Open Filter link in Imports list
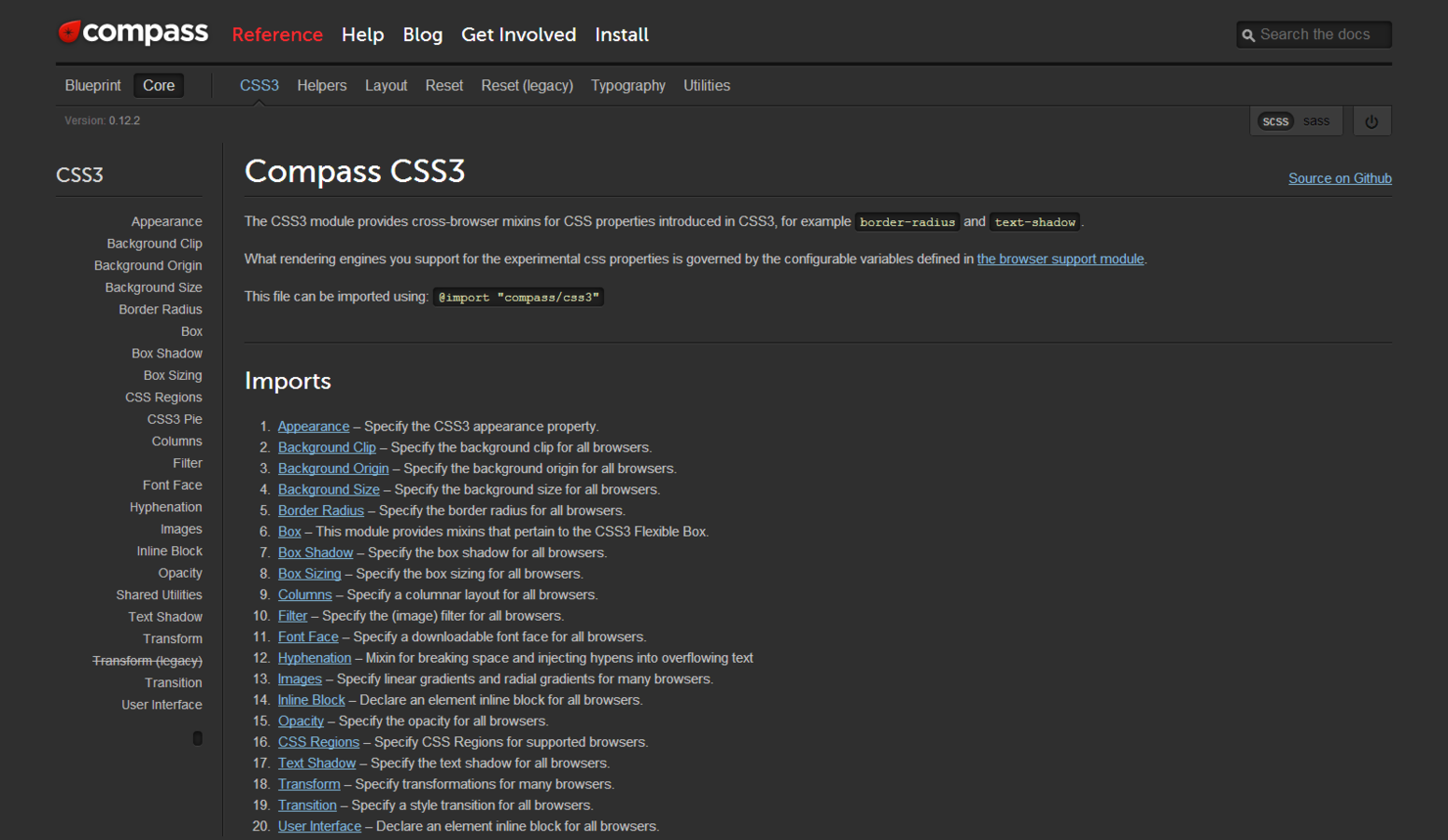This screenshot has height=840, width=1448. coord(293,616)
